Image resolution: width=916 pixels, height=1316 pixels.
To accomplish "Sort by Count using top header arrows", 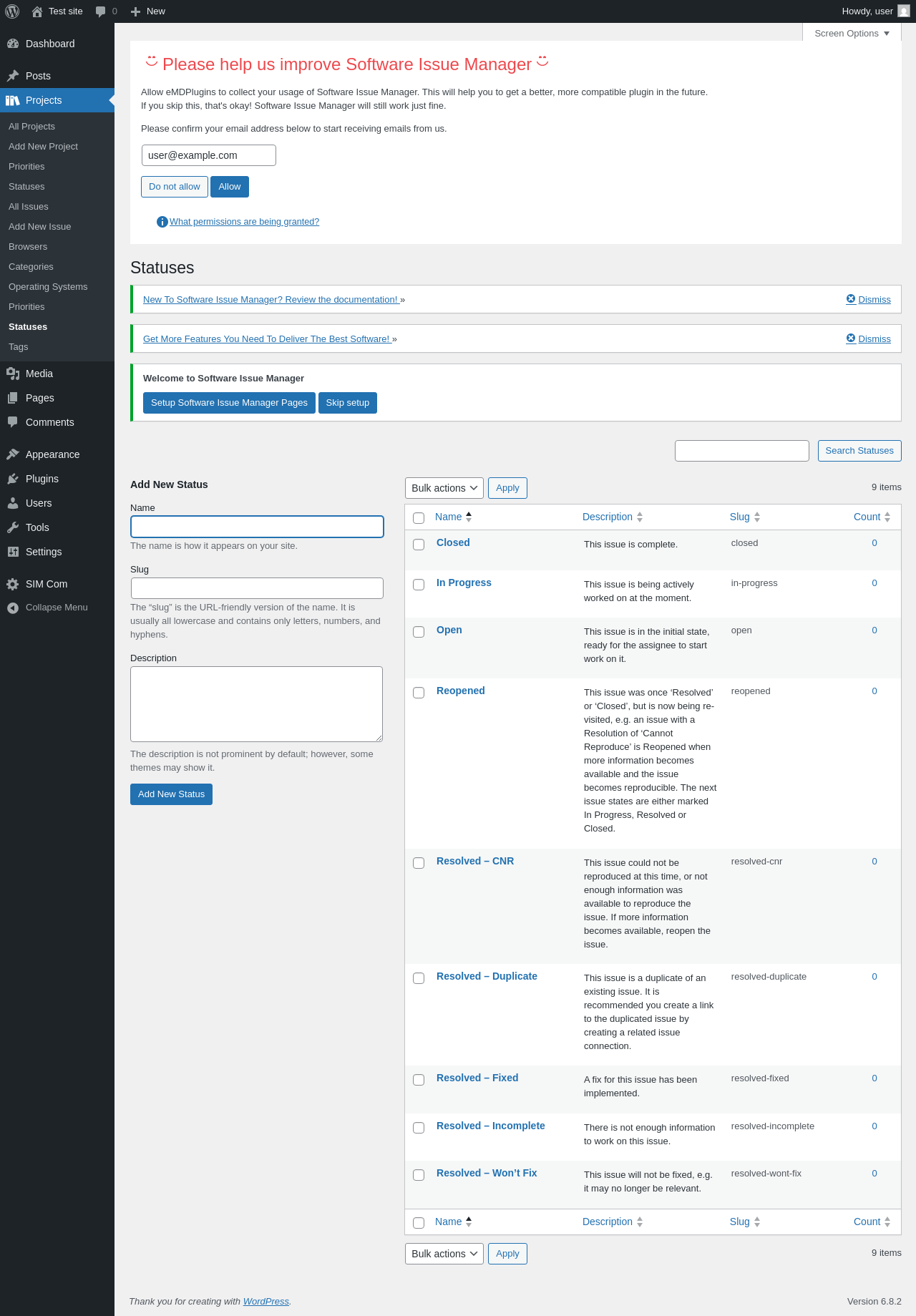I will click(887, 517).
